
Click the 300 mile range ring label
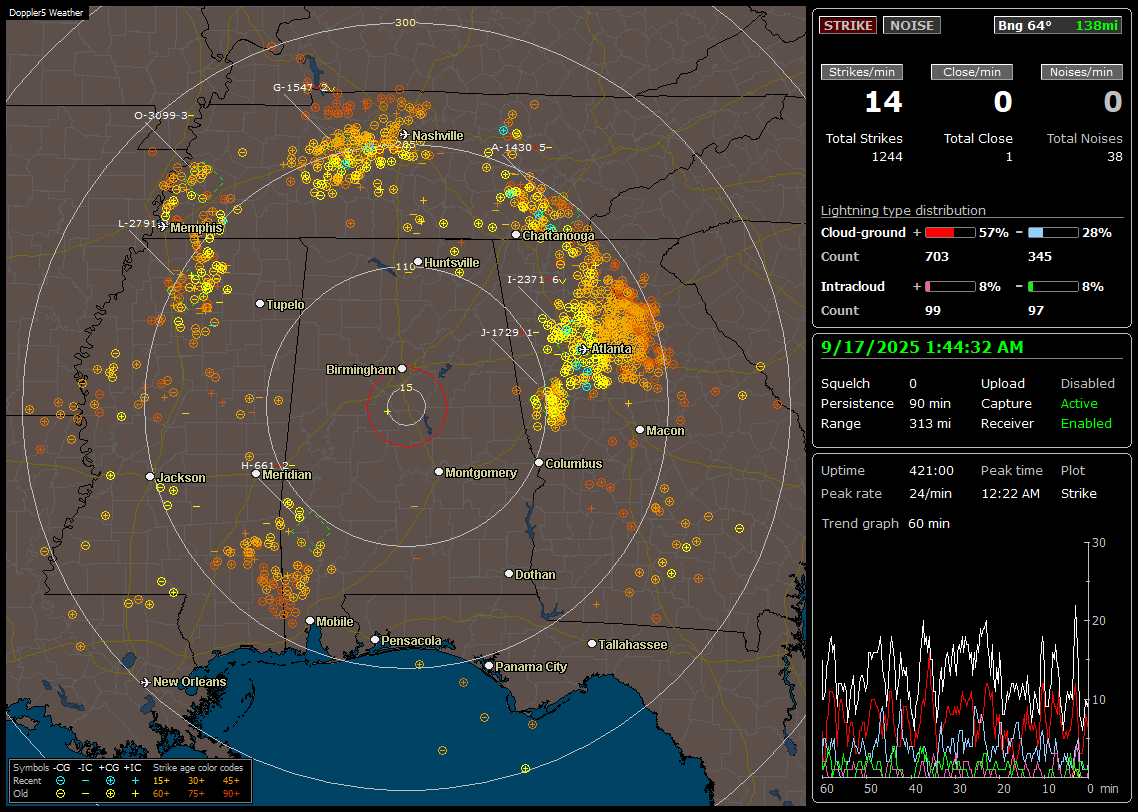(x=405, y=22)
